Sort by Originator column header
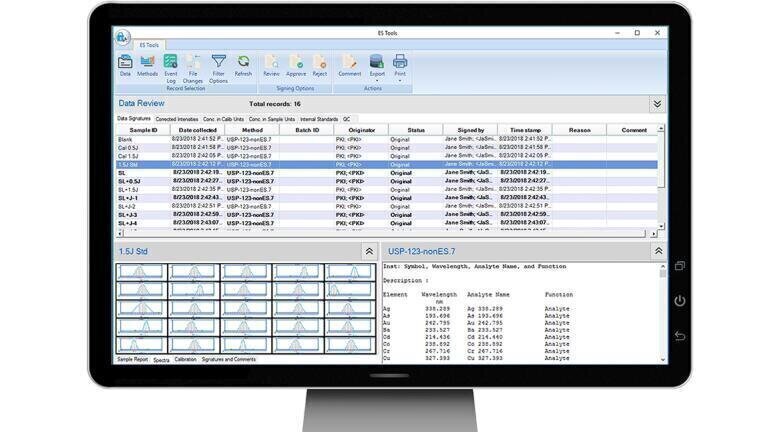Viewport: 768px width, 432px height. coord(361,130)
